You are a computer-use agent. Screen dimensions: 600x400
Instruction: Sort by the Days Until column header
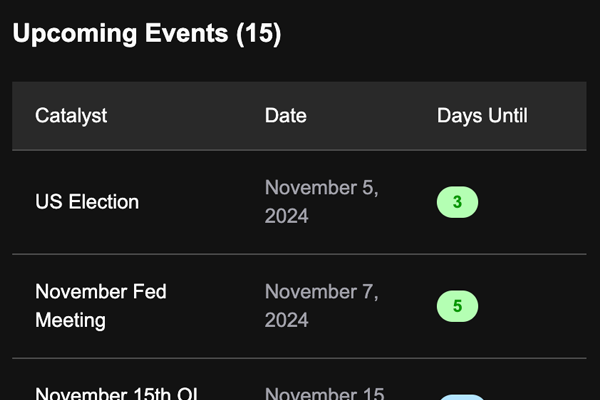[482, 115]
